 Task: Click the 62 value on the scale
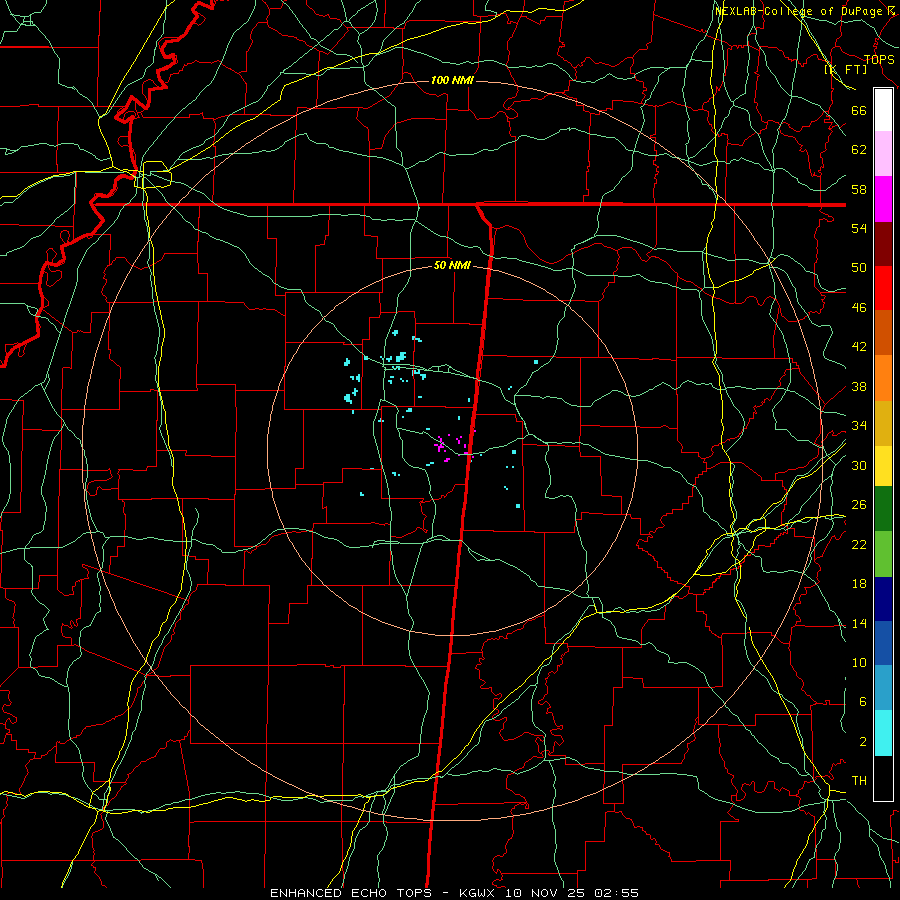point(859,150)
